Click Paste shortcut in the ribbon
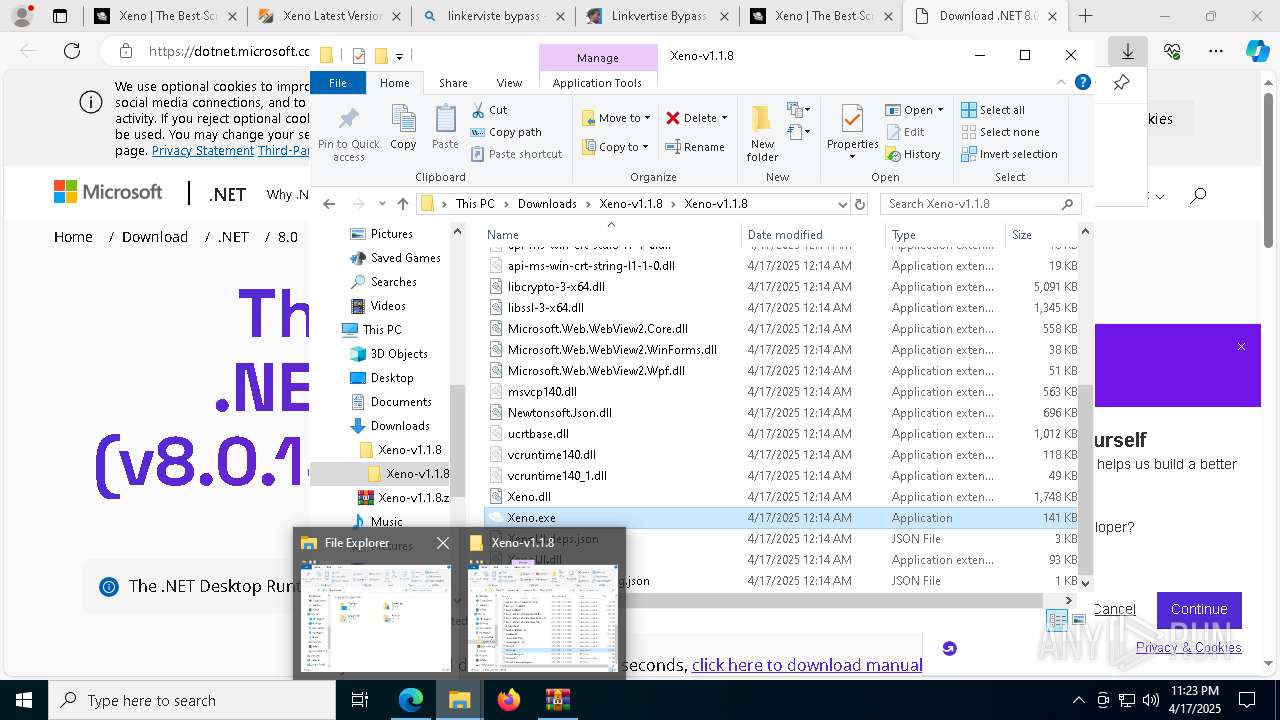The image size is (1280, 720). pos(516,154)
